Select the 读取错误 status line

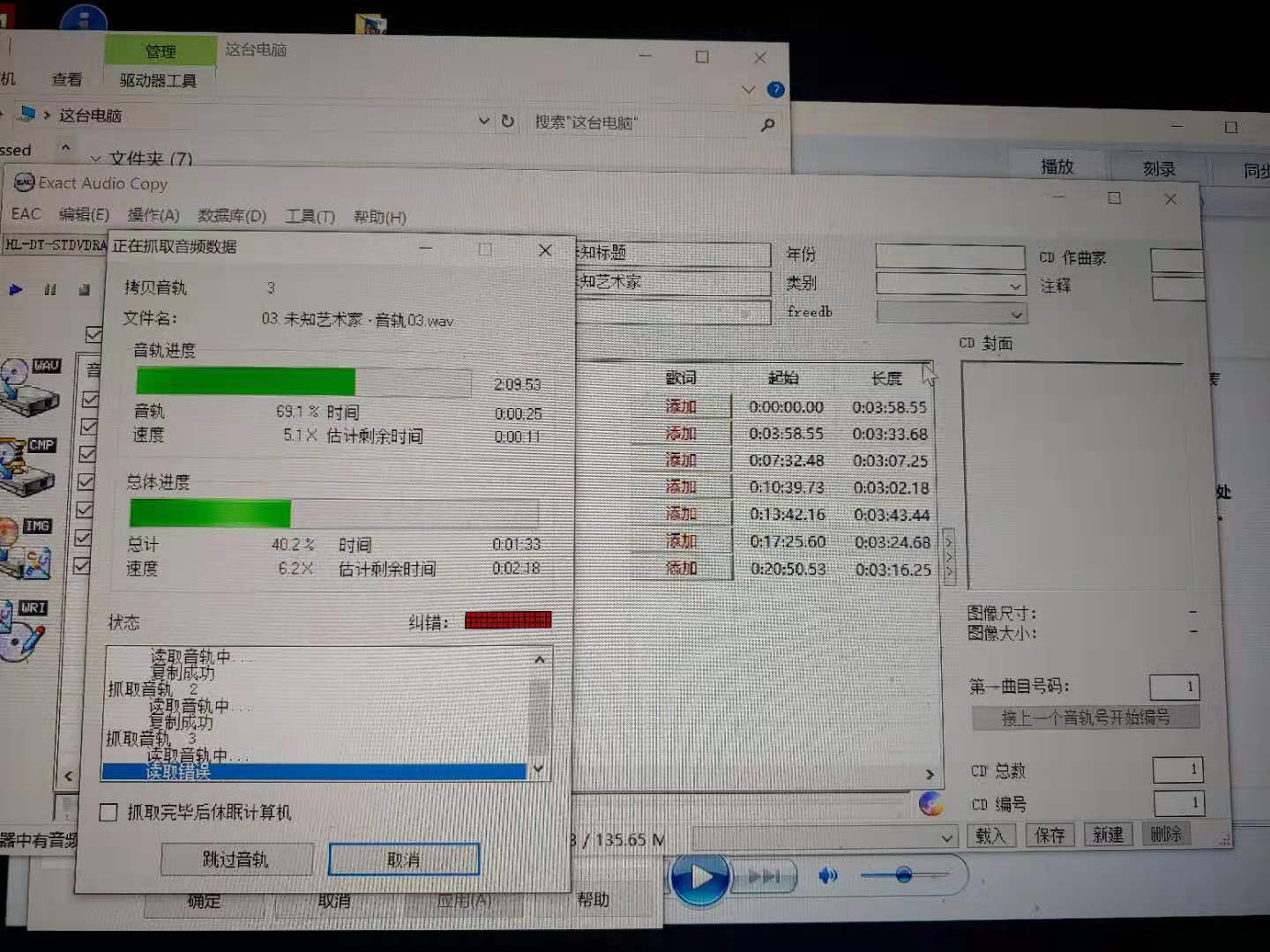[315, 772]
